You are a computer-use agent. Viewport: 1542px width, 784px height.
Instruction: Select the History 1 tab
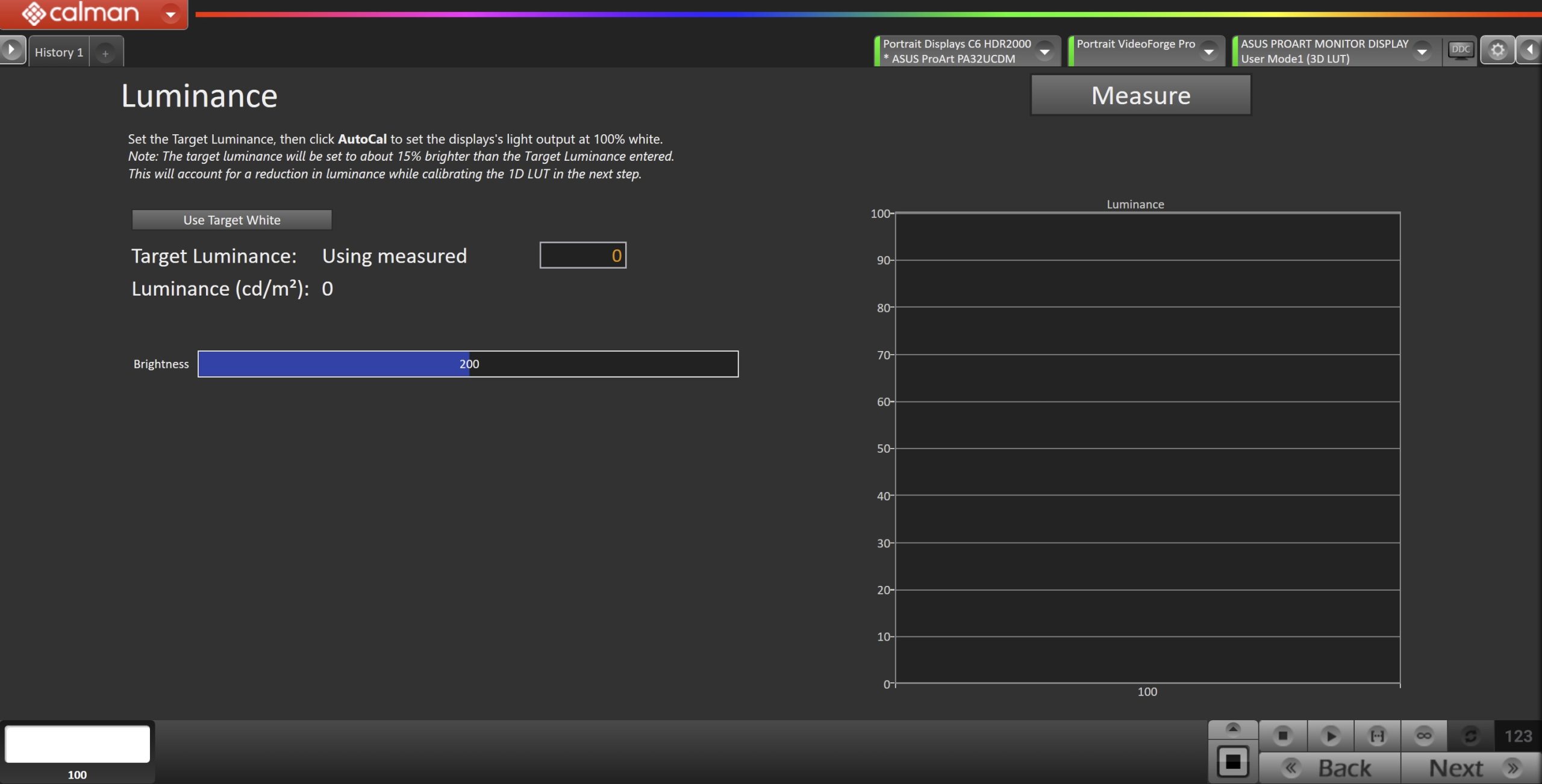tap(59, 52)
